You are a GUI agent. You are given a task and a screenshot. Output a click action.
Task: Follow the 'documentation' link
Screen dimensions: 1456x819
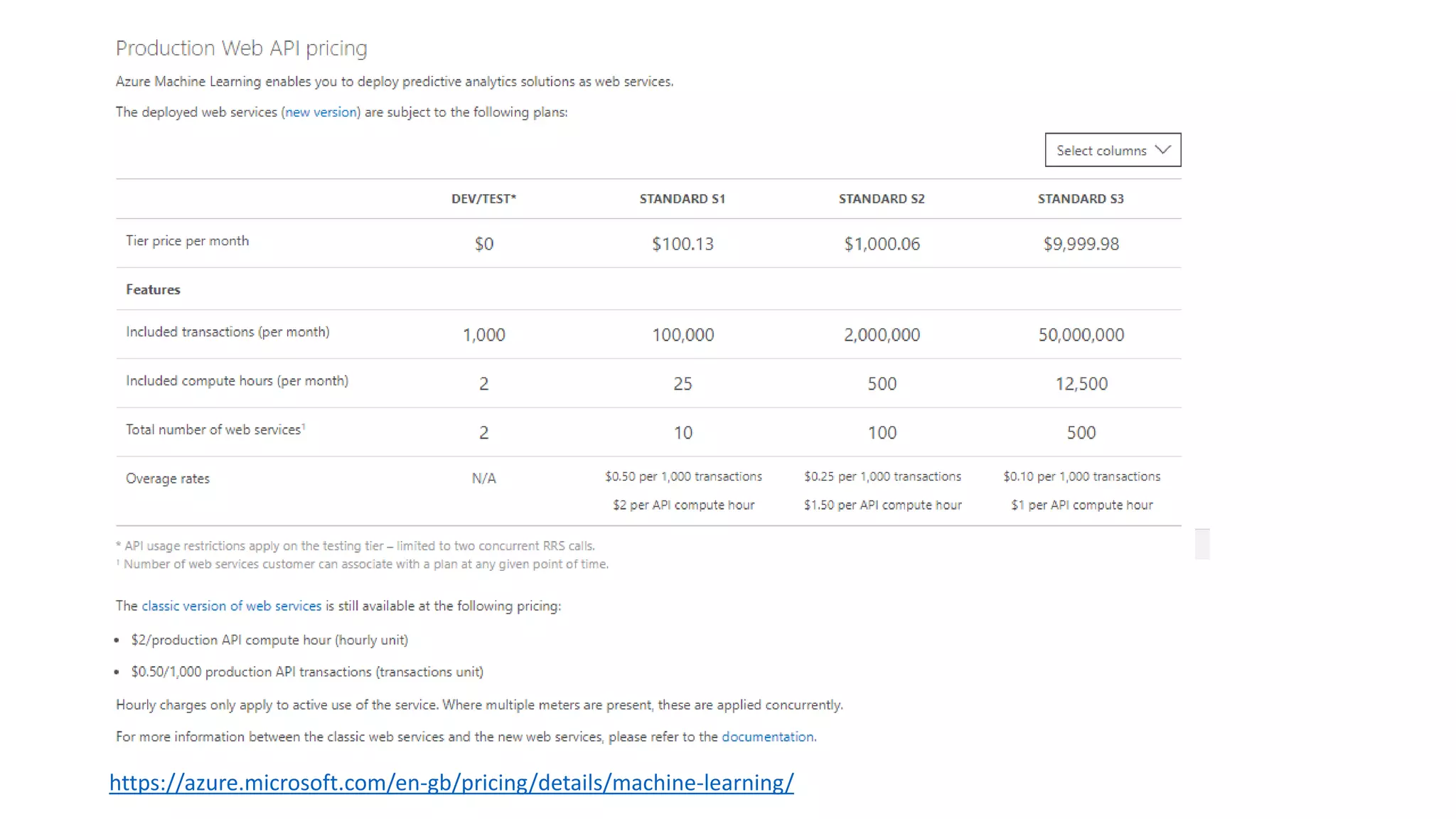768,737
